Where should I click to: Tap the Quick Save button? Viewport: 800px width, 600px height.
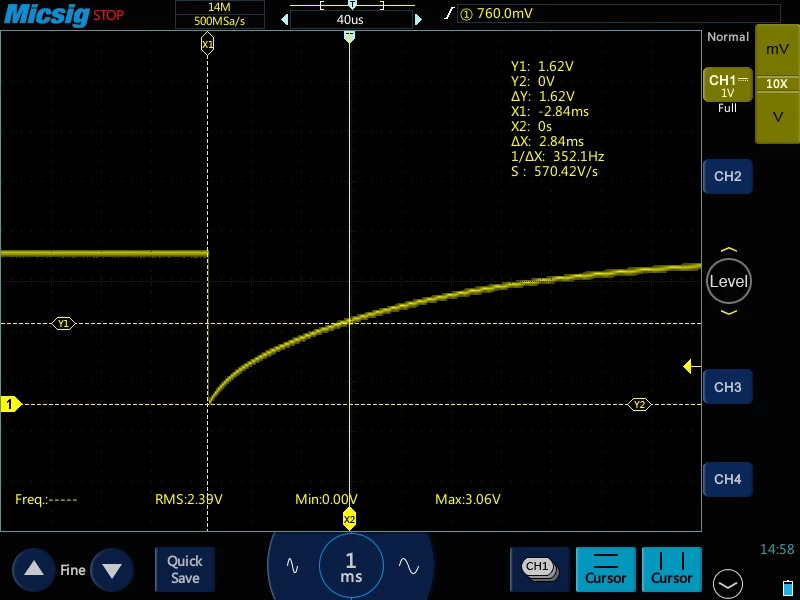coord(185,569)
